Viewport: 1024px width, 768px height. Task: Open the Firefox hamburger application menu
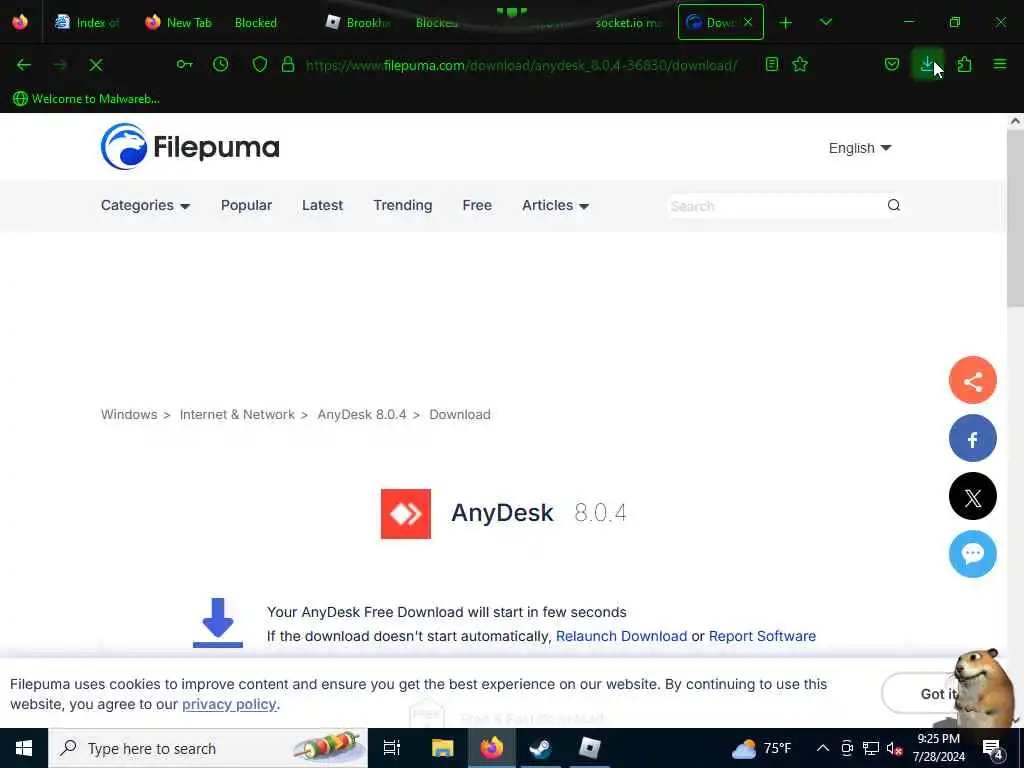tap(1000, 64)
